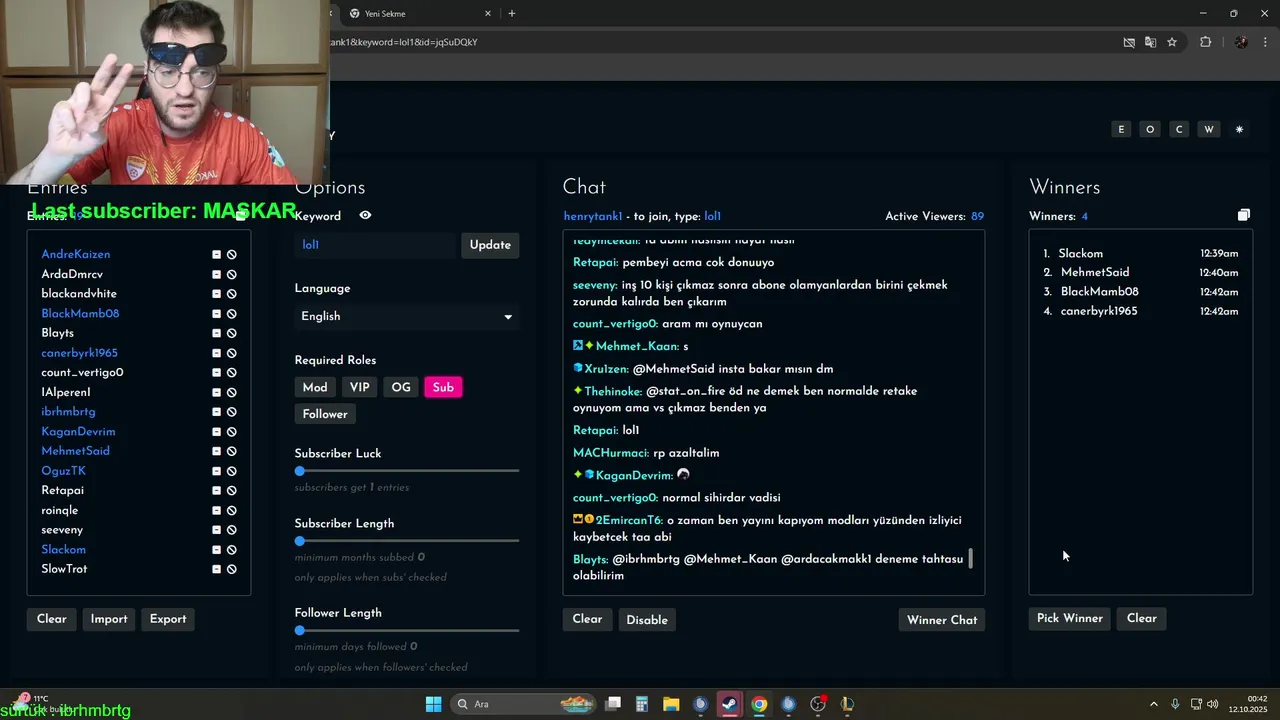Ban count_vertigo0 using the block icon
This screenshot has width=1280, height=720.
tap(231, 373)
